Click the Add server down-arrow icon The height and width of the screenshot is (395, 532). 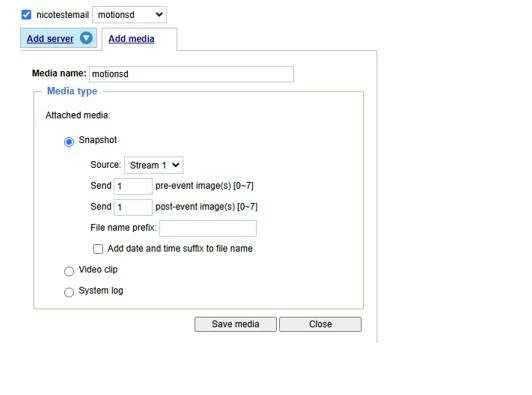pos(86,38)
